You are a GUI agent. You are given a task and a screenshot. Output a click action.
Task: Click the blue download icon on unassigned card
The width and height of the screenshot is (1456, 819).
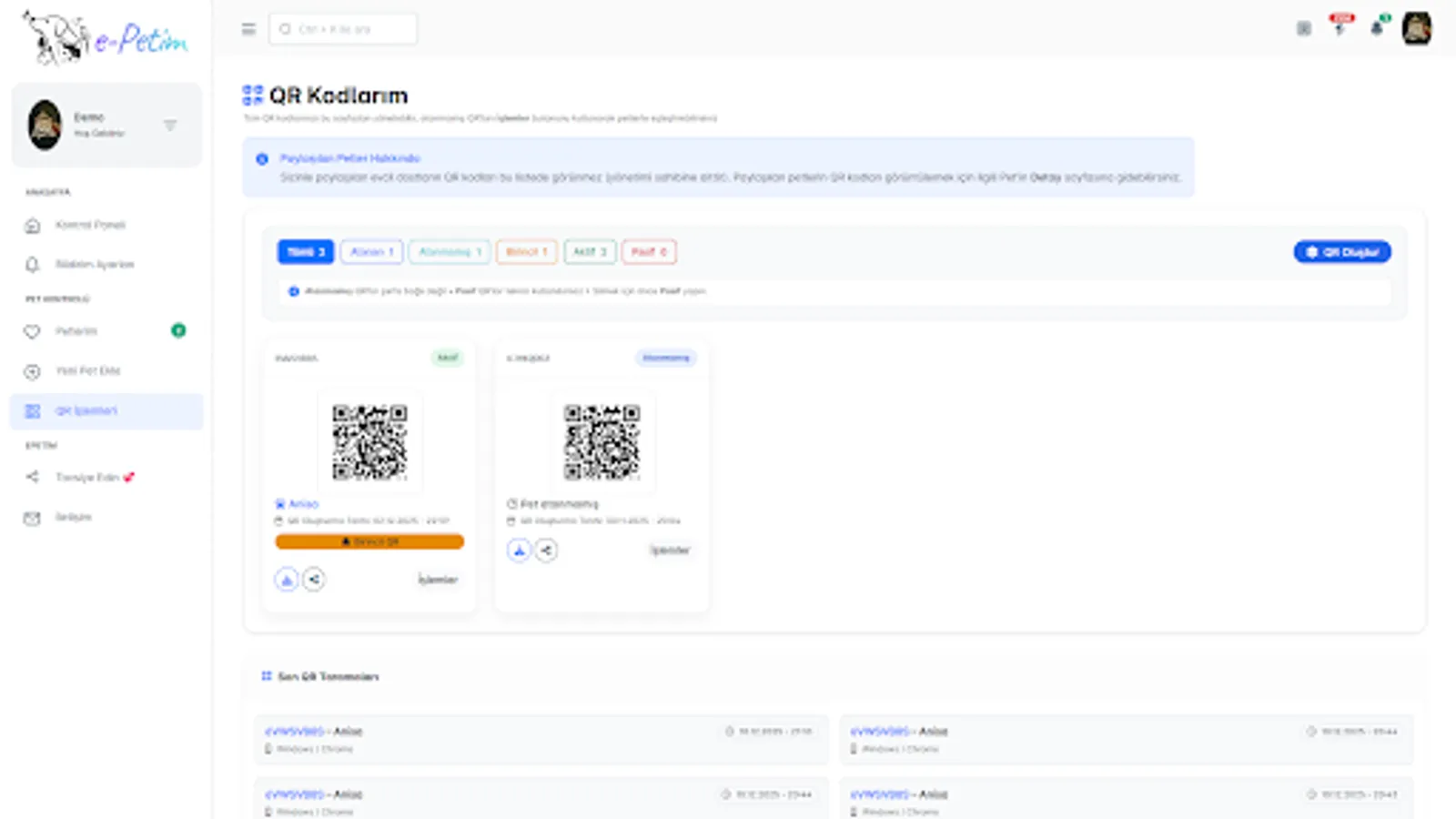click(519, 551)
